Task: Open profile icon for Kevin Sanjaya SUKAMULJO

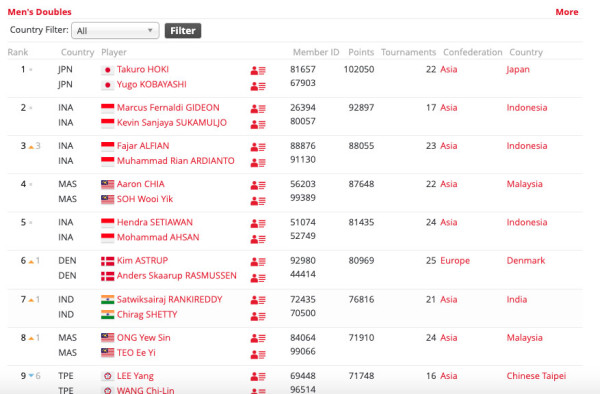Action: click(258, 124)
